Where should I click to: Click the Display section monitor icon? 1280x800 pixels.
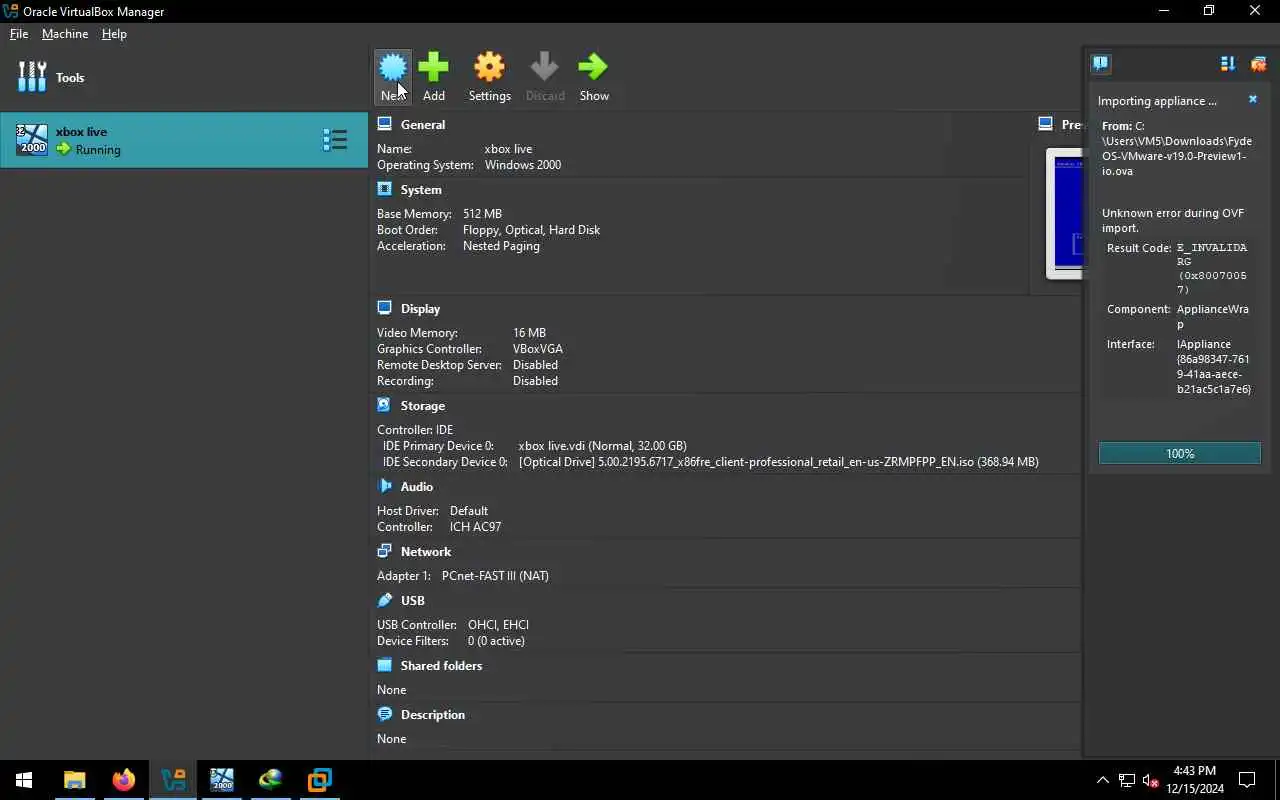click(384, 308)
